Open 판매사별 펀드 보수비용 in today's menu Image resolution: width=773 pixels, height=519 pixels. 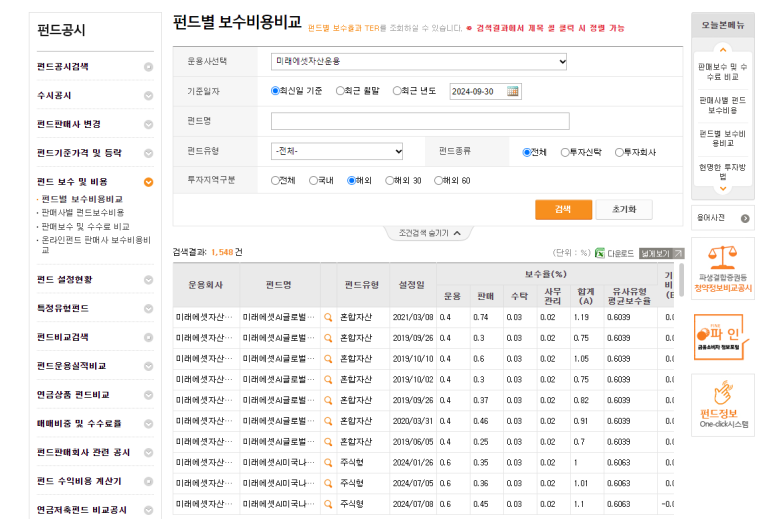point(722,105)
